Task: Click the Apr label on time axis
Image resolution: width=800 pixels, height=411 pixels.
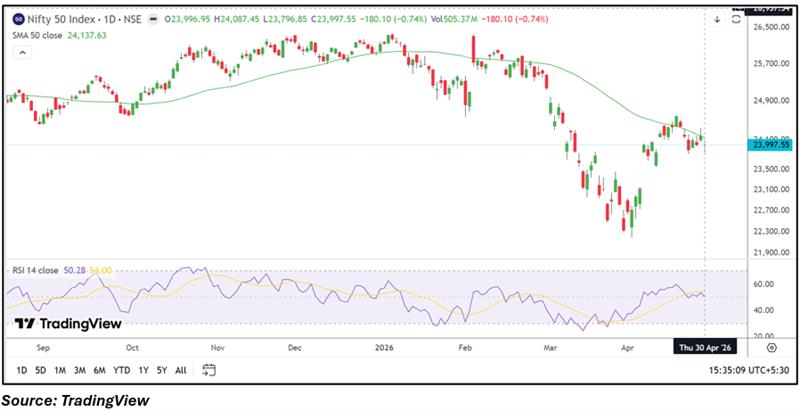Action: [628, 348]
